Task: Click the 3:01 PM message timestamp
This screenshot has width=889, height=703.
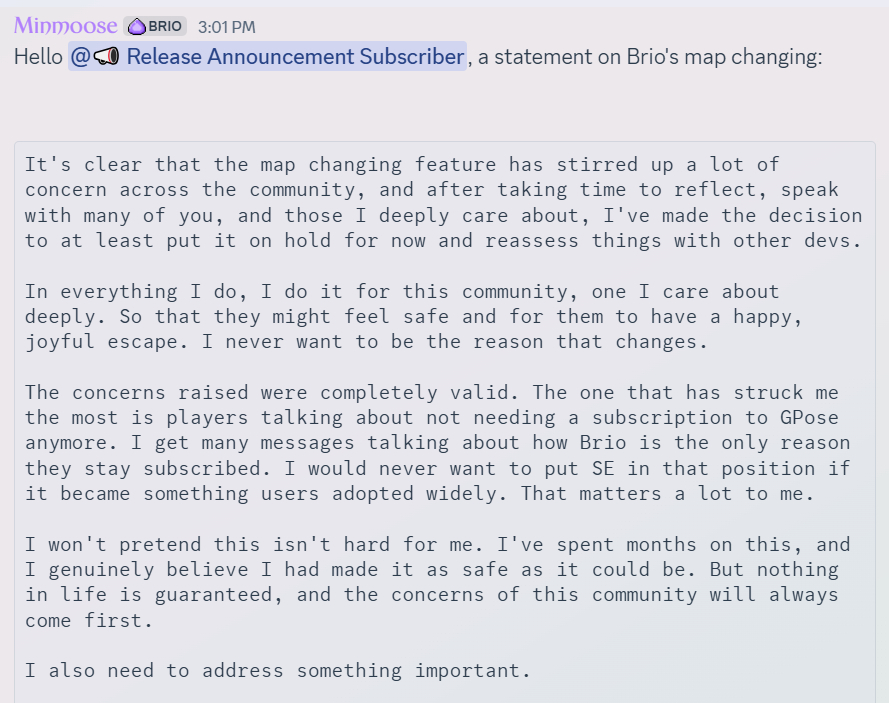Action: (226, 27)
